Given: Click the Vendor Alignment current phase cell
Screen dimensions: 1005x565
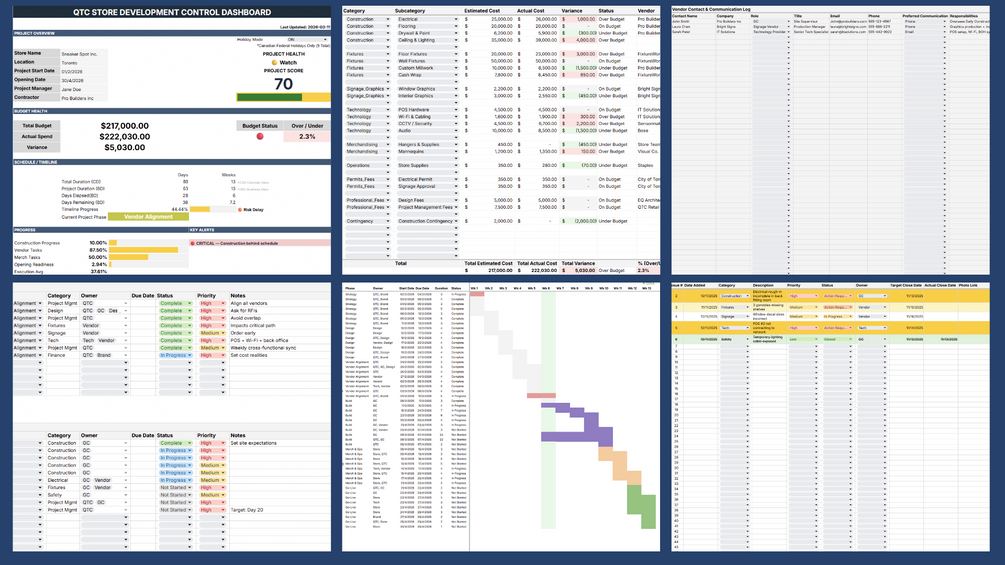Looking at the screenshot, I should click(148, 217).
